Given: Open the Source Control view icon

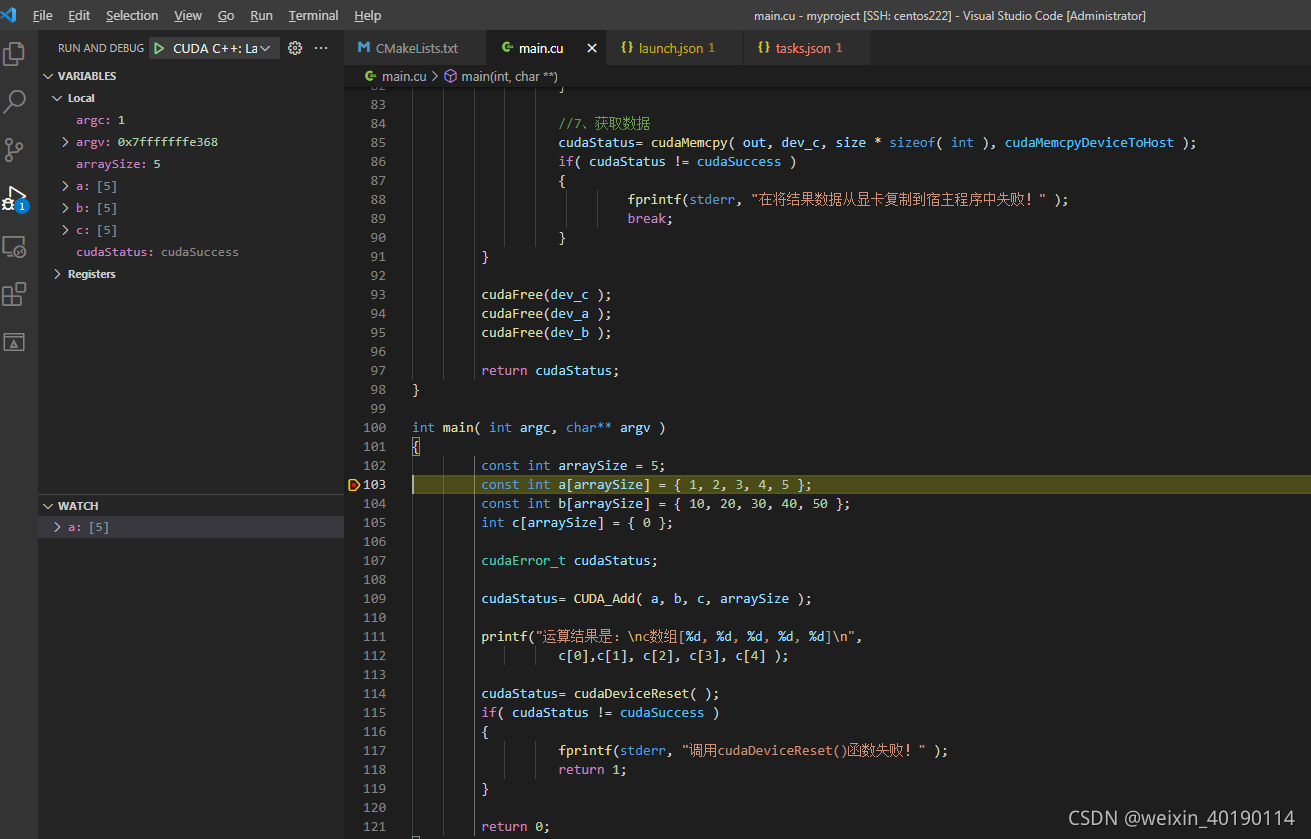Looking at the screenshot, I should (15, 150).
